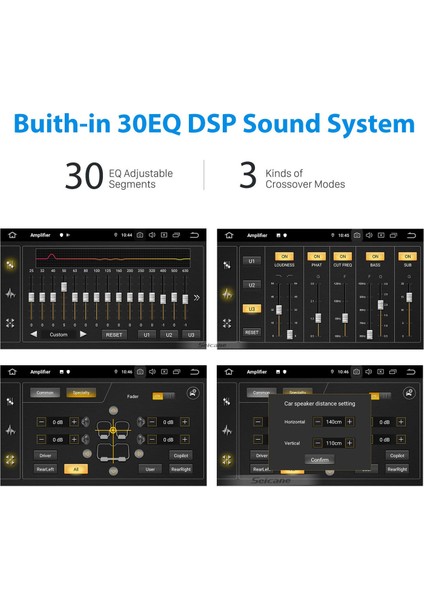Select RearRight position in the Fader screen
This screenshot has height=600, width=424.
(x=181, y=469)
